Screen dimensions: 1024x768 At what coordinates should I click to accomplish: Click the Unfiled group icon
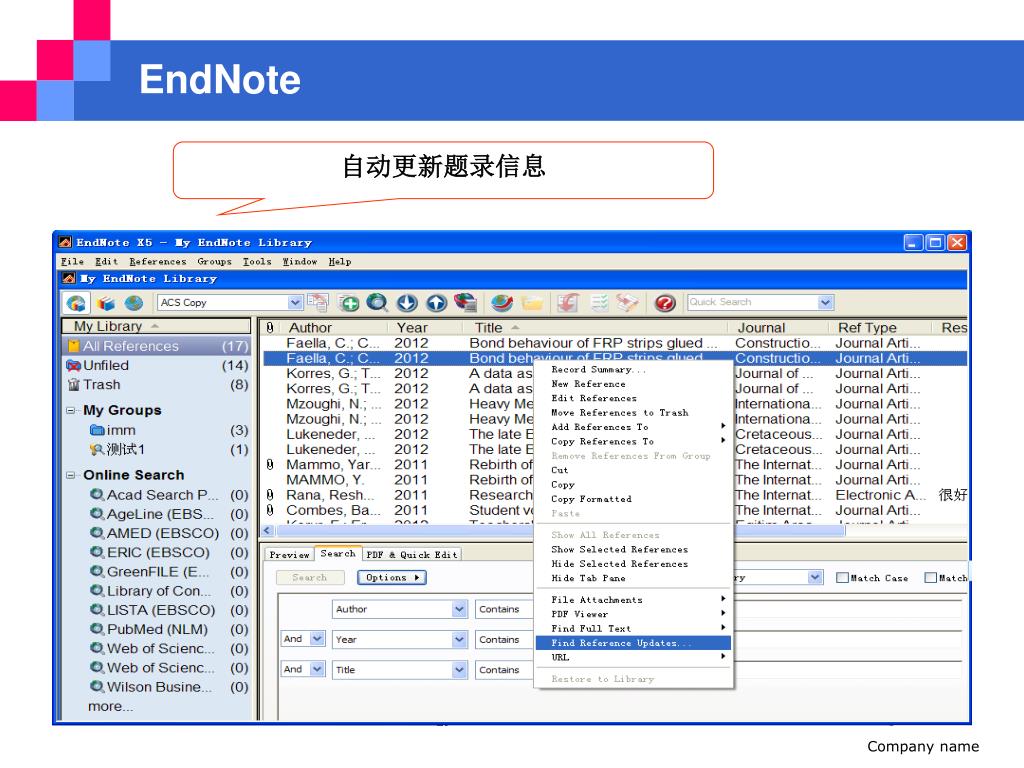coord(74,366)
